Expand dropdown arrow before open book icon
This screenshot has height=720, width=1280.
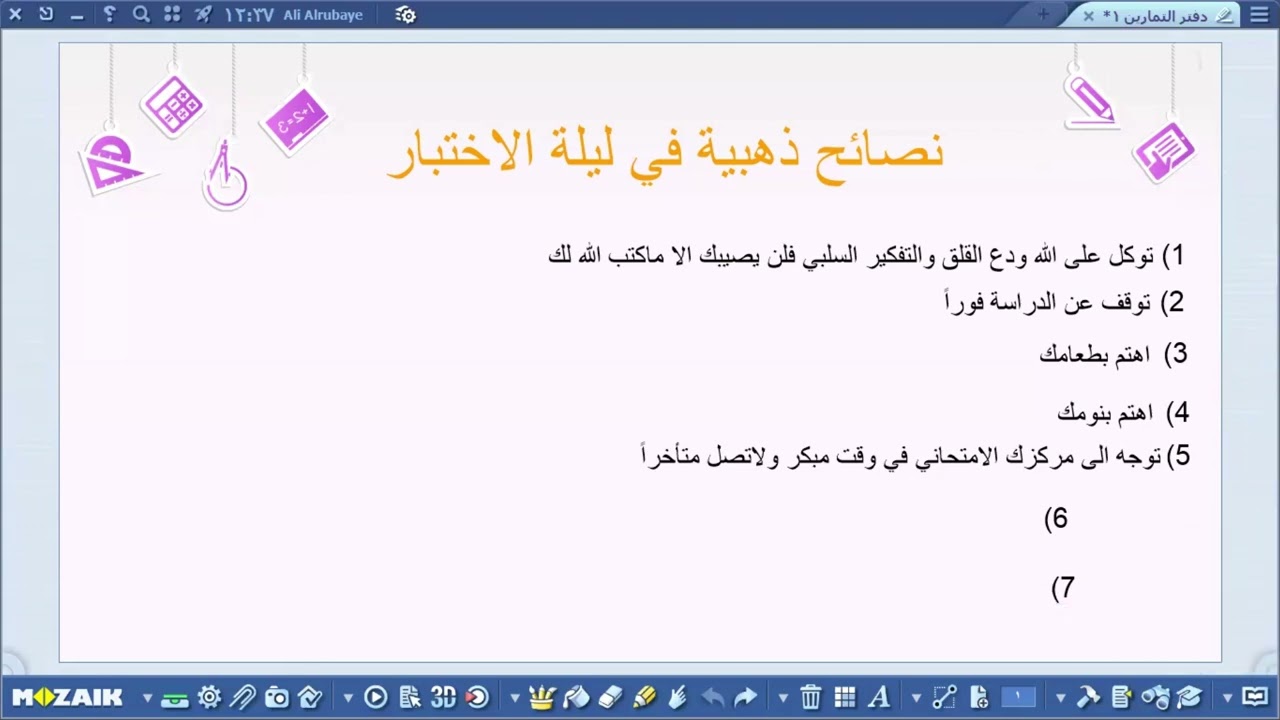click(x=1227, y=698)
